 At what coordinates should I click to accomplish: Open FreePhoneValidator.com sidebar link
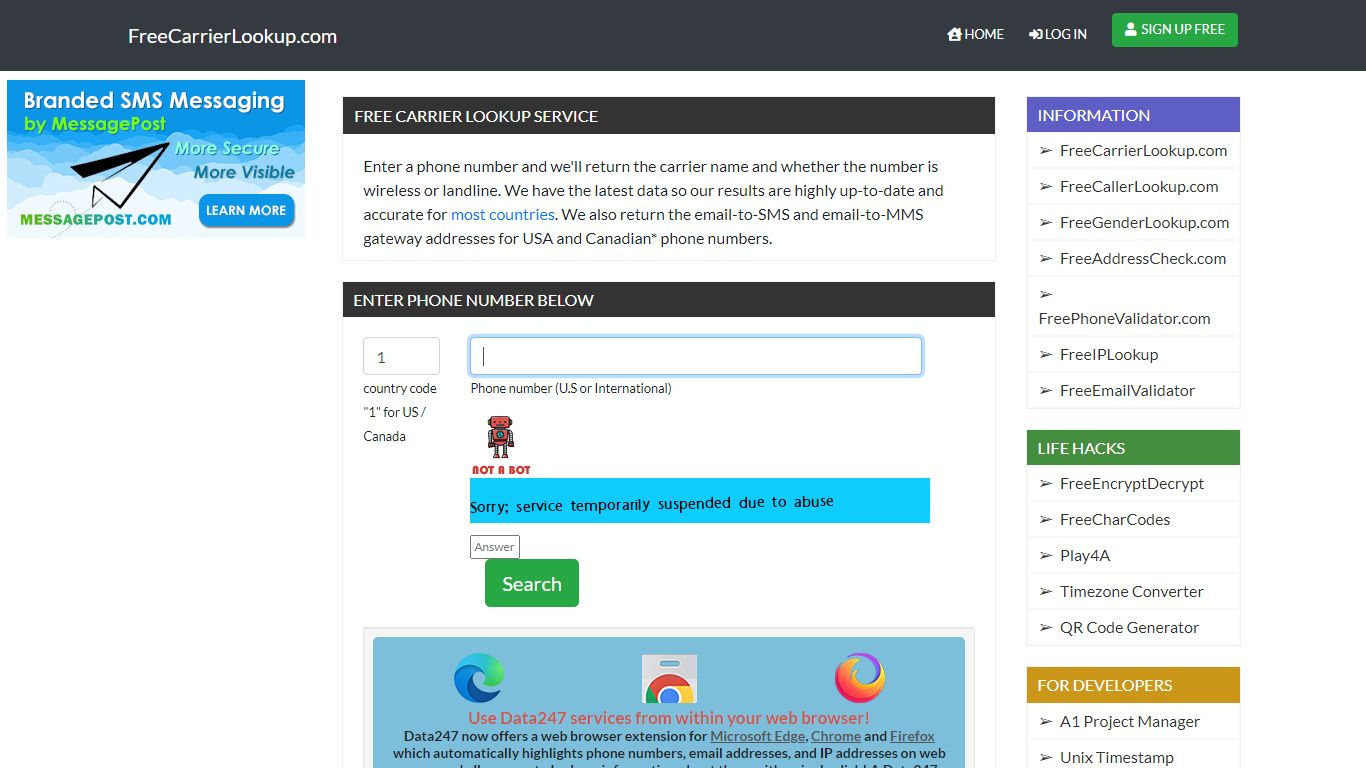1125,318
